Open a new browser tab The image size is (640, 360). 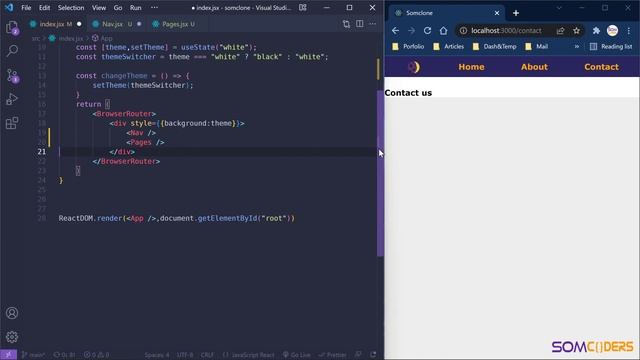pos(516,13)
